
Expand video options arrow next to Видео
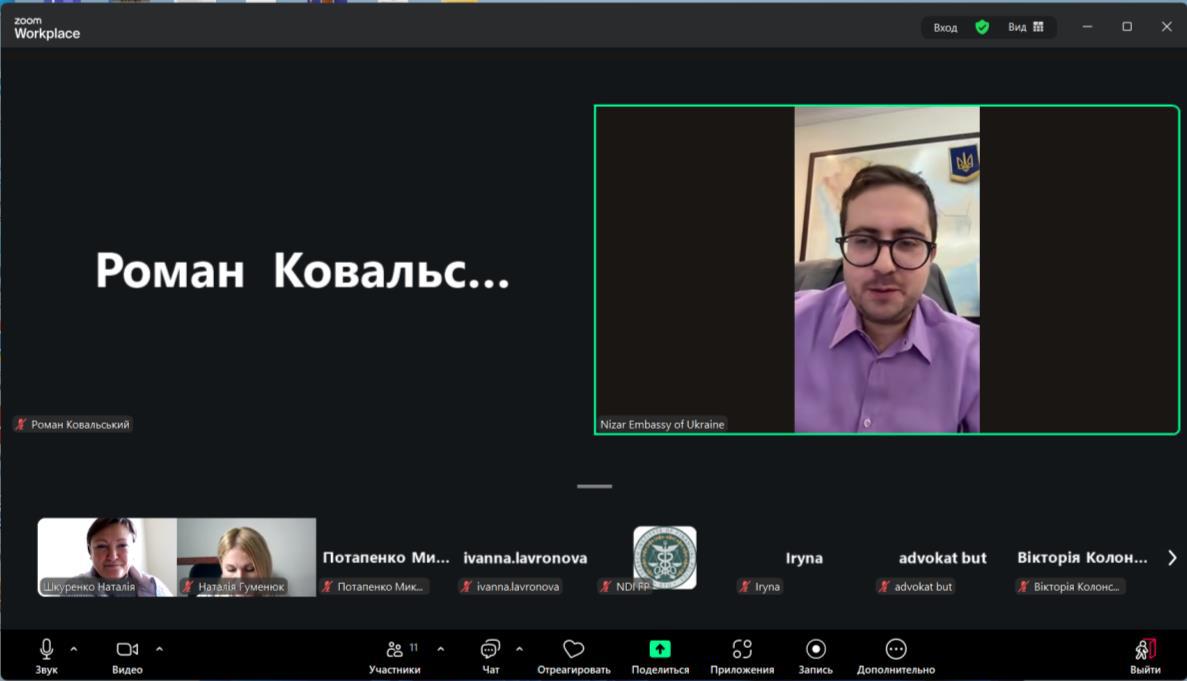159,649
